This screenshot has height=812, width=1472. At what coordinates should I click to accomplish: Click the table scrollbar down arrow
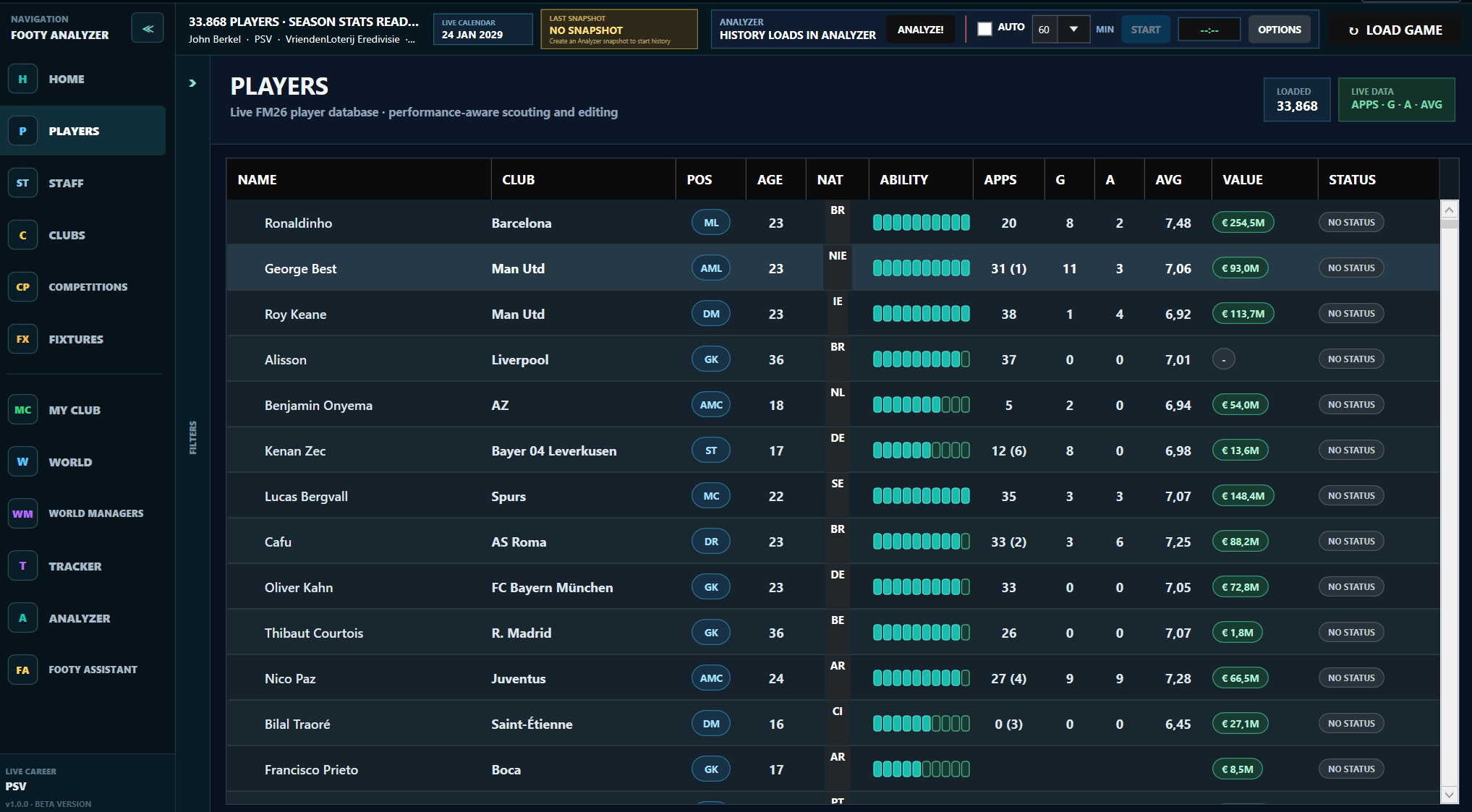click(x=1449, y=795)
